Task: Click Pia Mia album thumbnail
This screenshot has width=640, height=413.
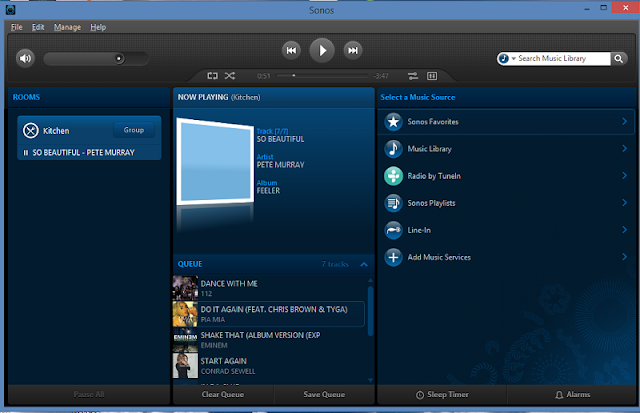Action: (x=185, y=314)
